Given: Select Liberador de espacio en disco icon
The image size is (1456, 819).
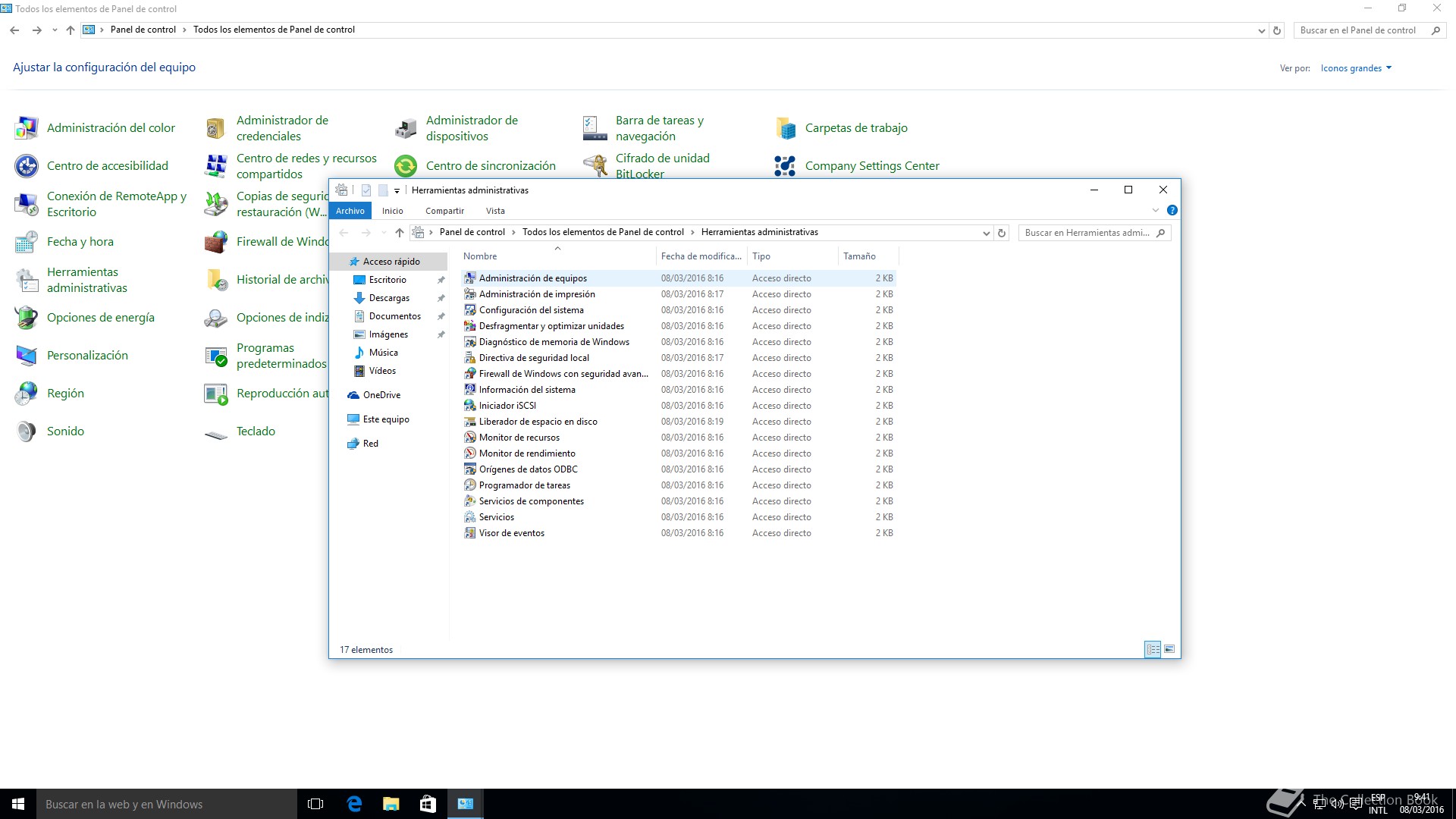Looking at the screenshot, I should 470,422.
